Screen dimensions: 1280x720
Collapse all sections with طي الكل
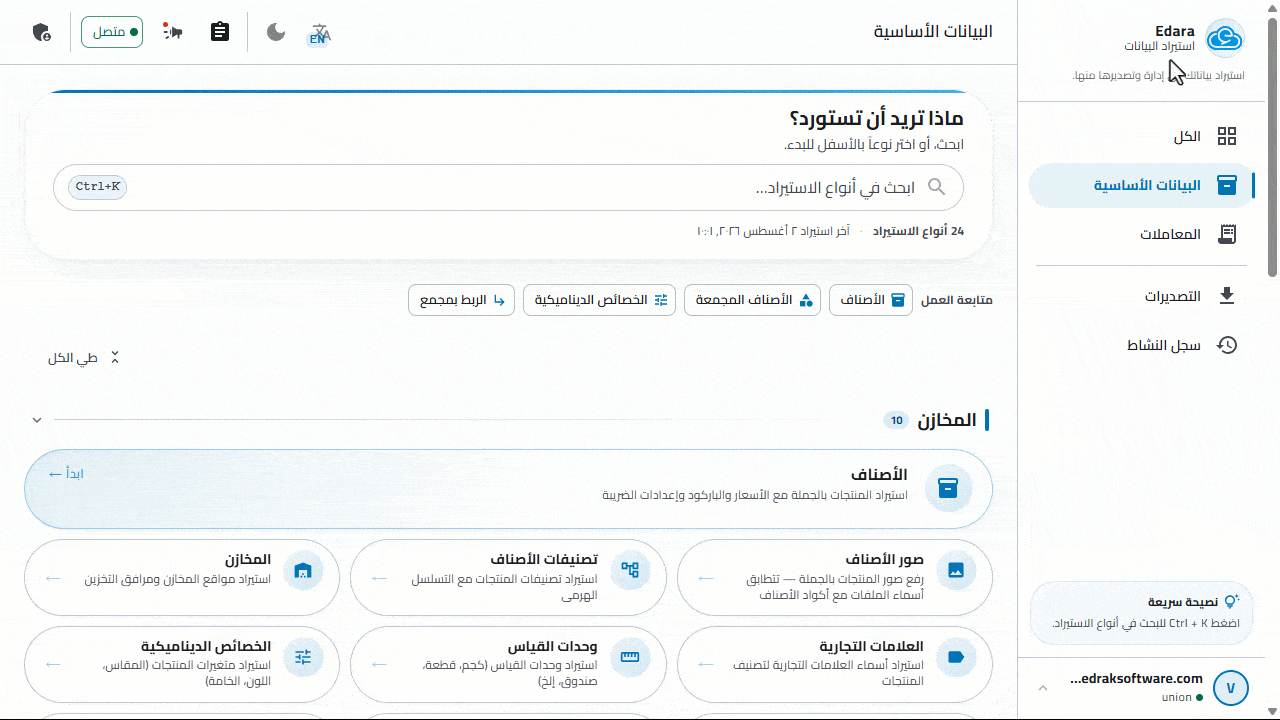[x=84, y=358]
